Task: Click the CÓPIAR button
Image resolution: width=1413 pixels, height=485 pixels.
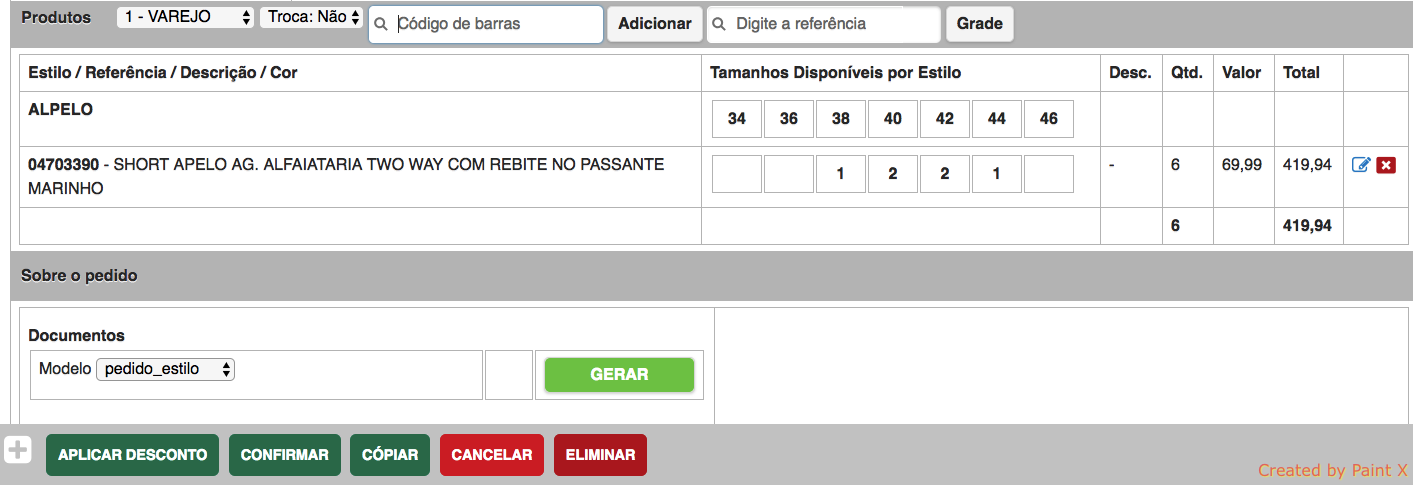Action: coord(390,455)
